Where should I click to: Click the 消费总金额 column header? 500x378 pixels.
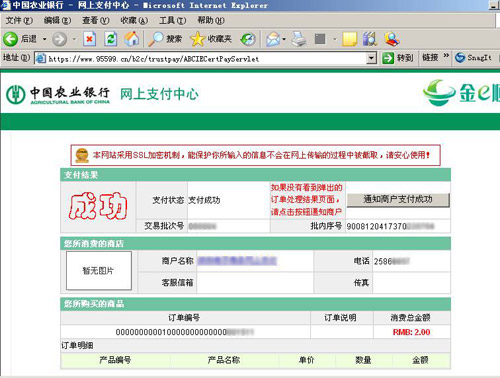[x=411, y=318]
